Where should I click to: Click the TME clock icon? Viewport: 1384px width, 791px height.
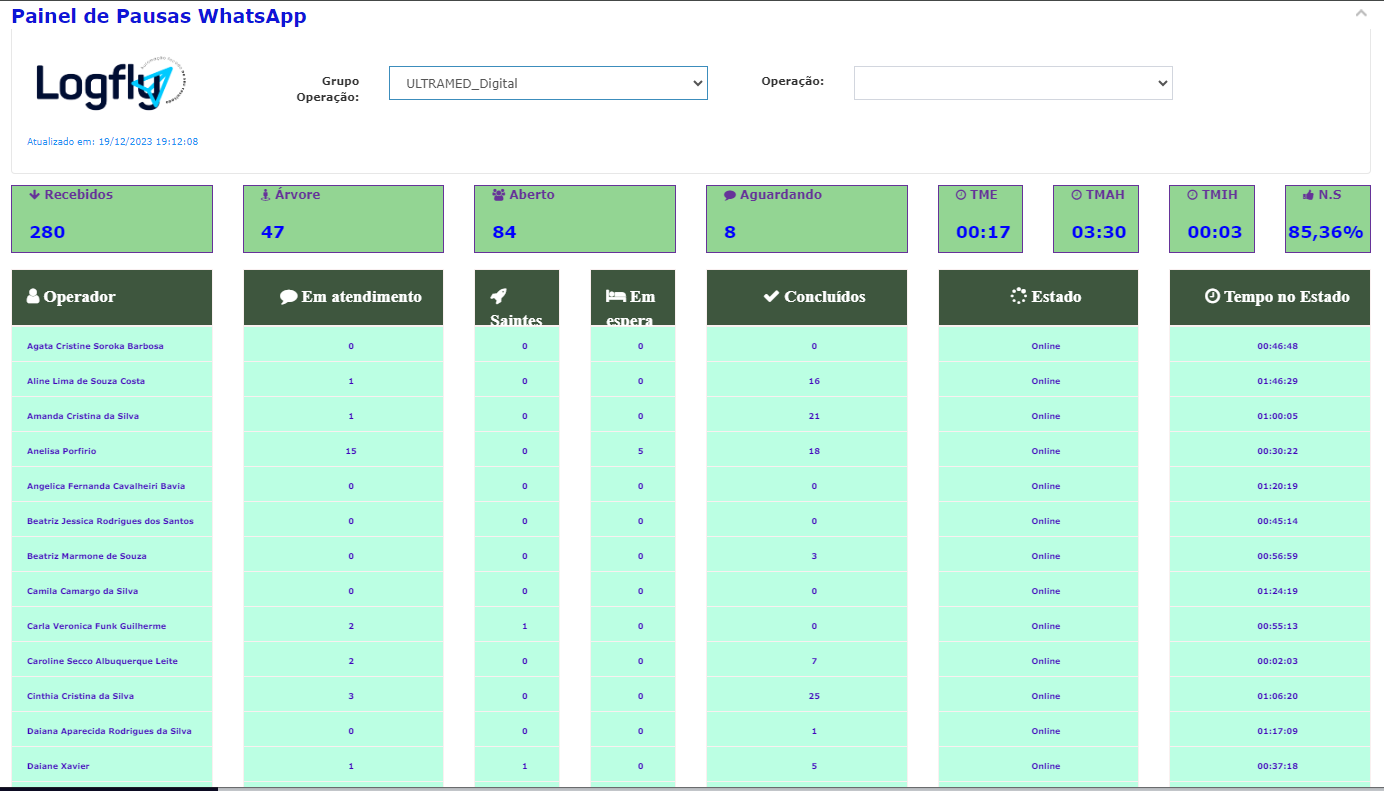pos(961,195)
